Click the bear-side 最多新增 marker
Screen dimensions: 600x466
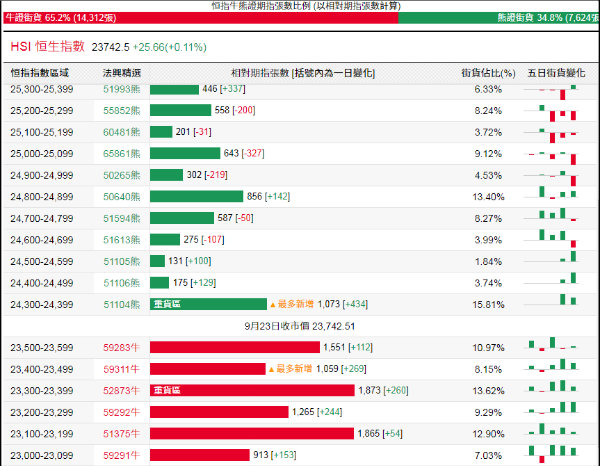(x=292, y=304)
